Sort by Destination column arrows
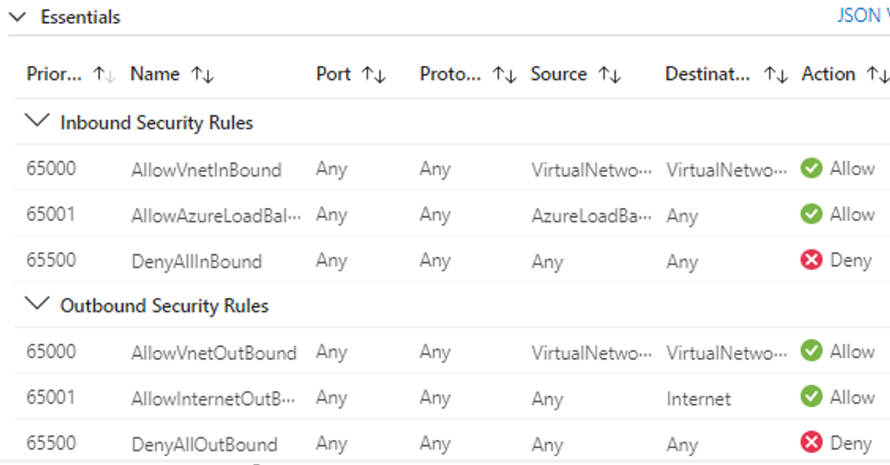 [775, 74]
